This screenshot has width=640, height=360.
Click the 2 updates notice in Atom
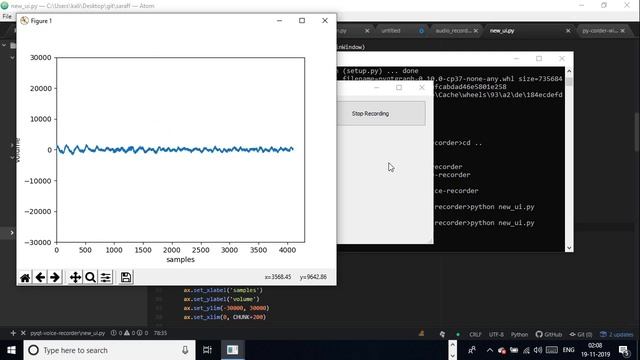[x=616, y=334]
